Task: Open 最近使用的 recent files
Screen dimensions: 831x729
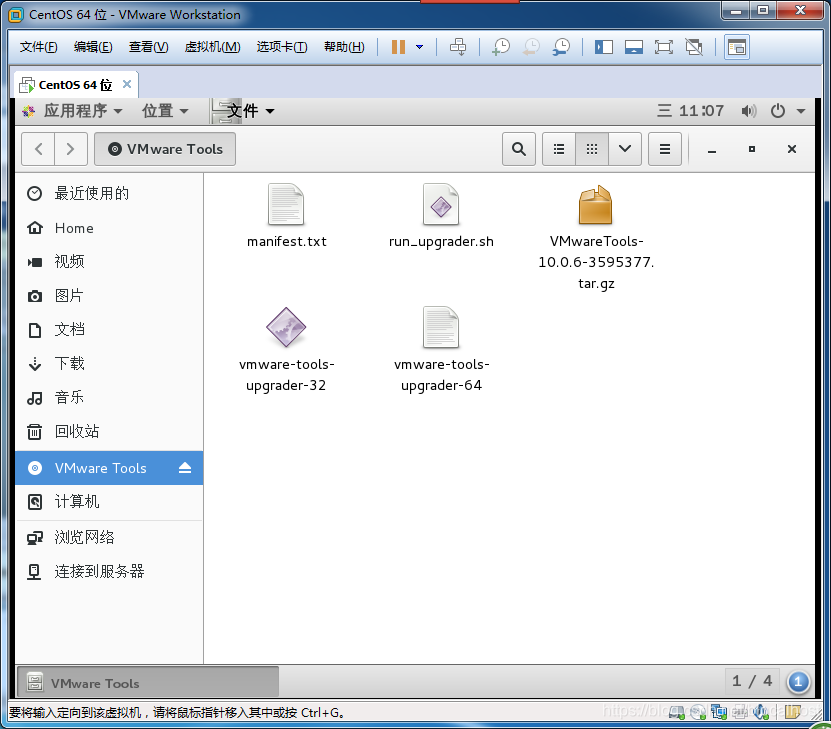Action: click(109, 193)
